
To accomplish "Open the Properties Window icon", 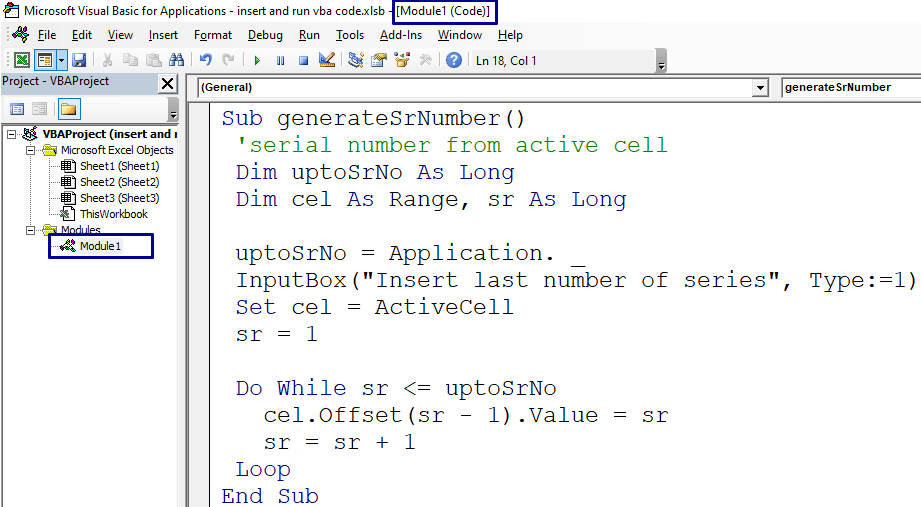I will [379, 60].
